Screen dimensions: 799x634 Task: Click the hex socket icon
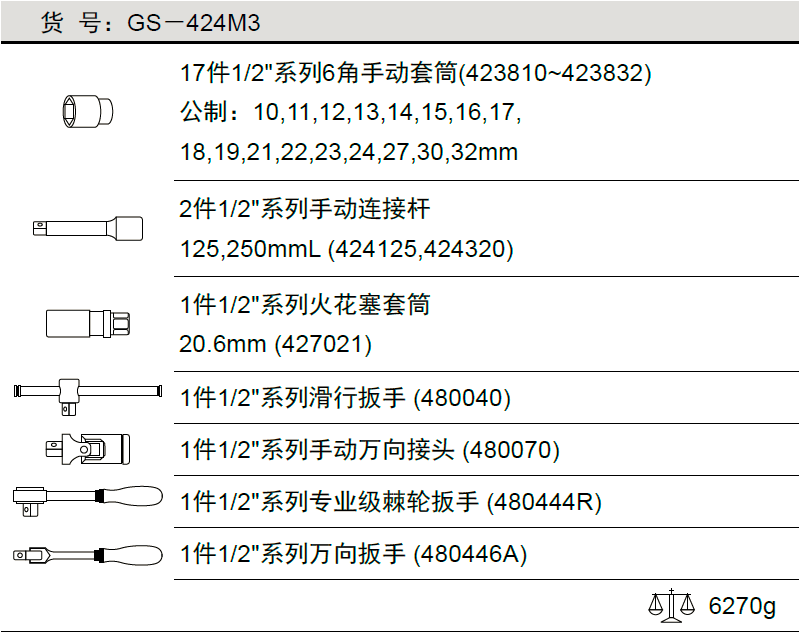coord(87,111)
